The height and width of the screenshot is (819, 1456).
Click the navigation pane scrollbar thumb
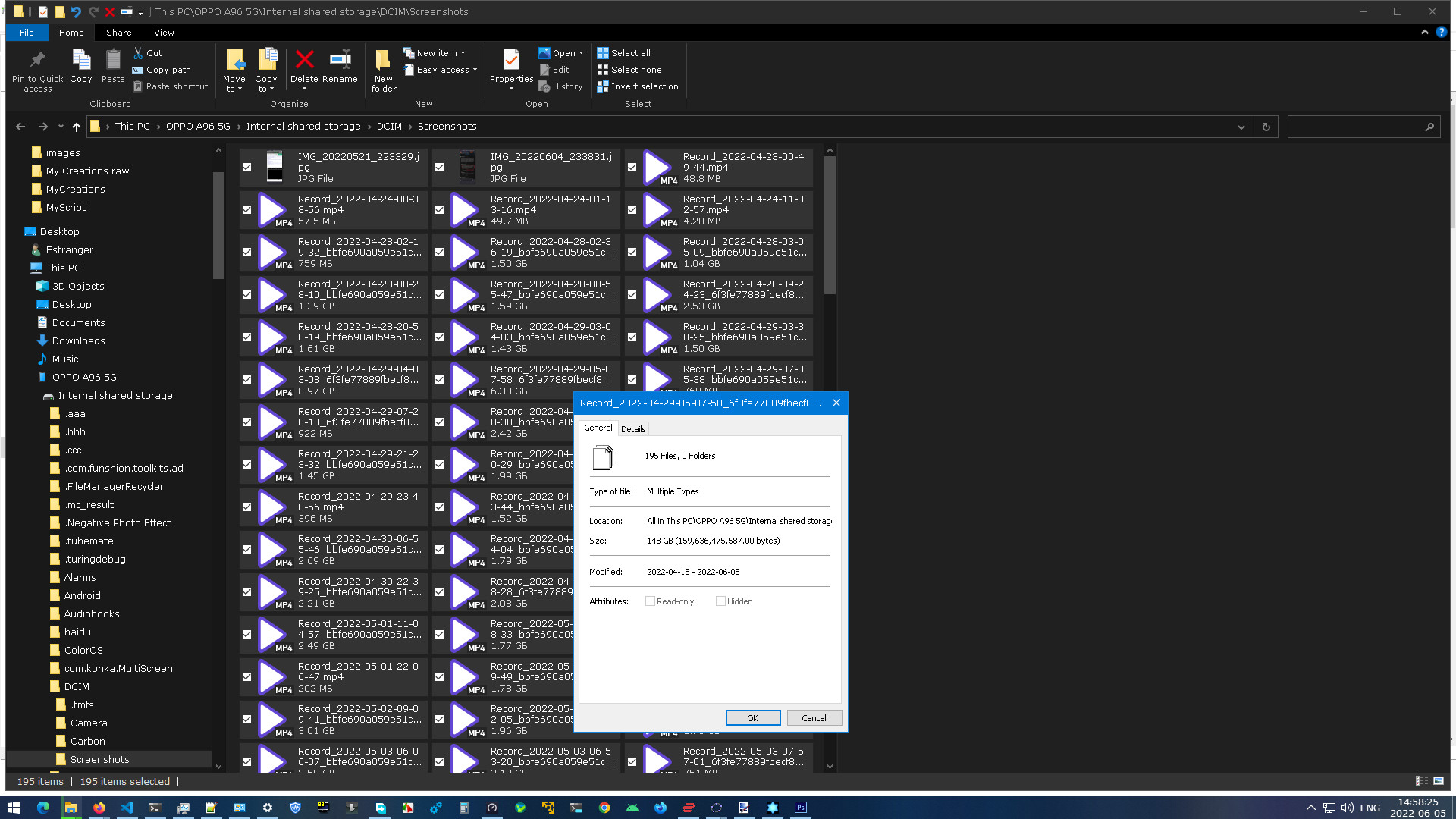218,225
